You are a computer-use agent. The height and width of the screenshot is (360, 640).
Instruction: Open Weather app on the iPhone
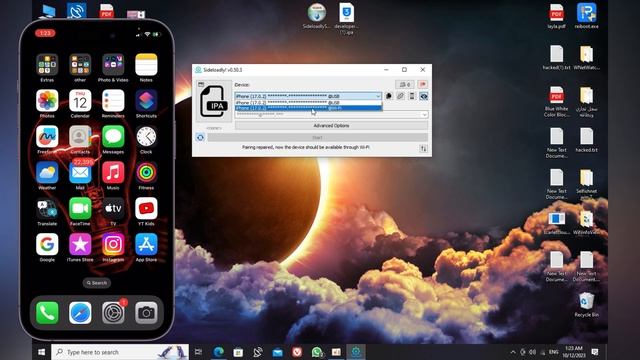click(47, 172)
